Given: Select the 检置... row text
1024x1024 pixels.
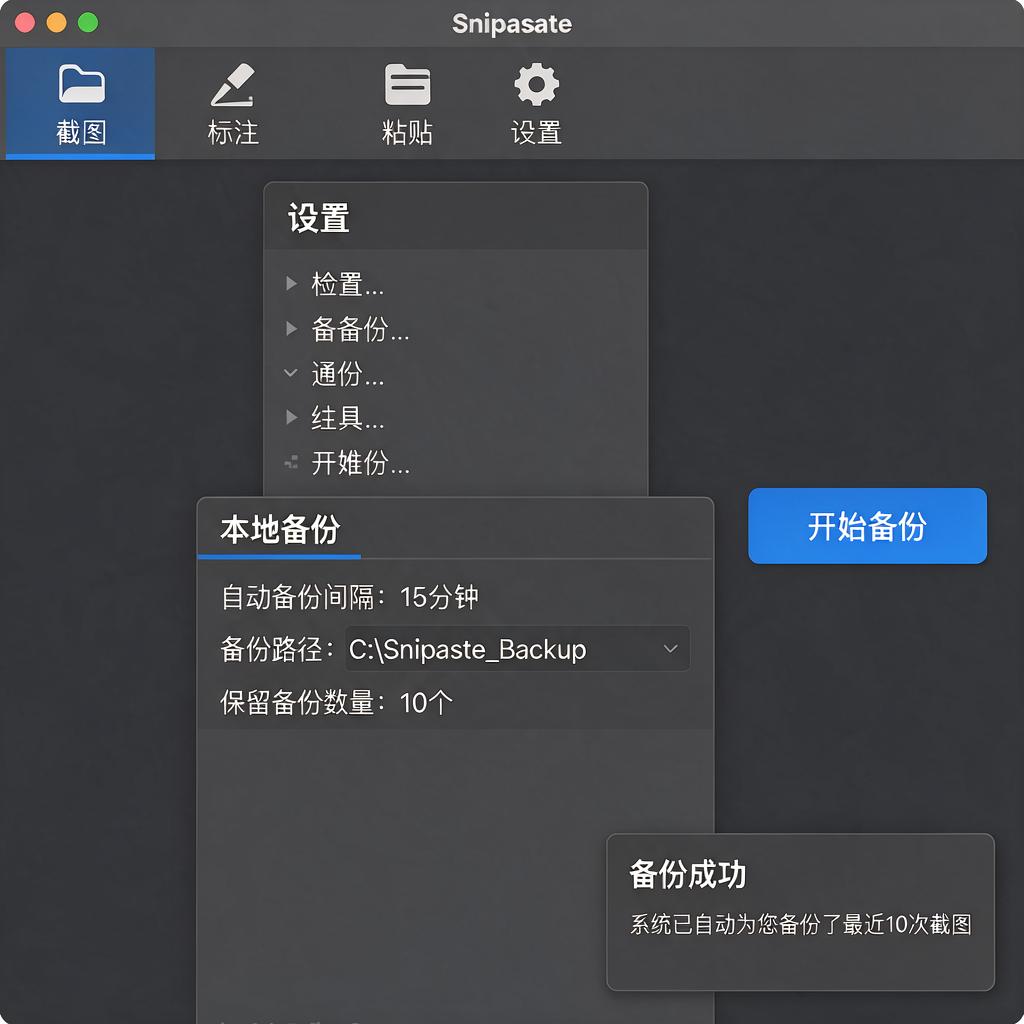Looking at the screenshot, I should click(x=347, y=284).
